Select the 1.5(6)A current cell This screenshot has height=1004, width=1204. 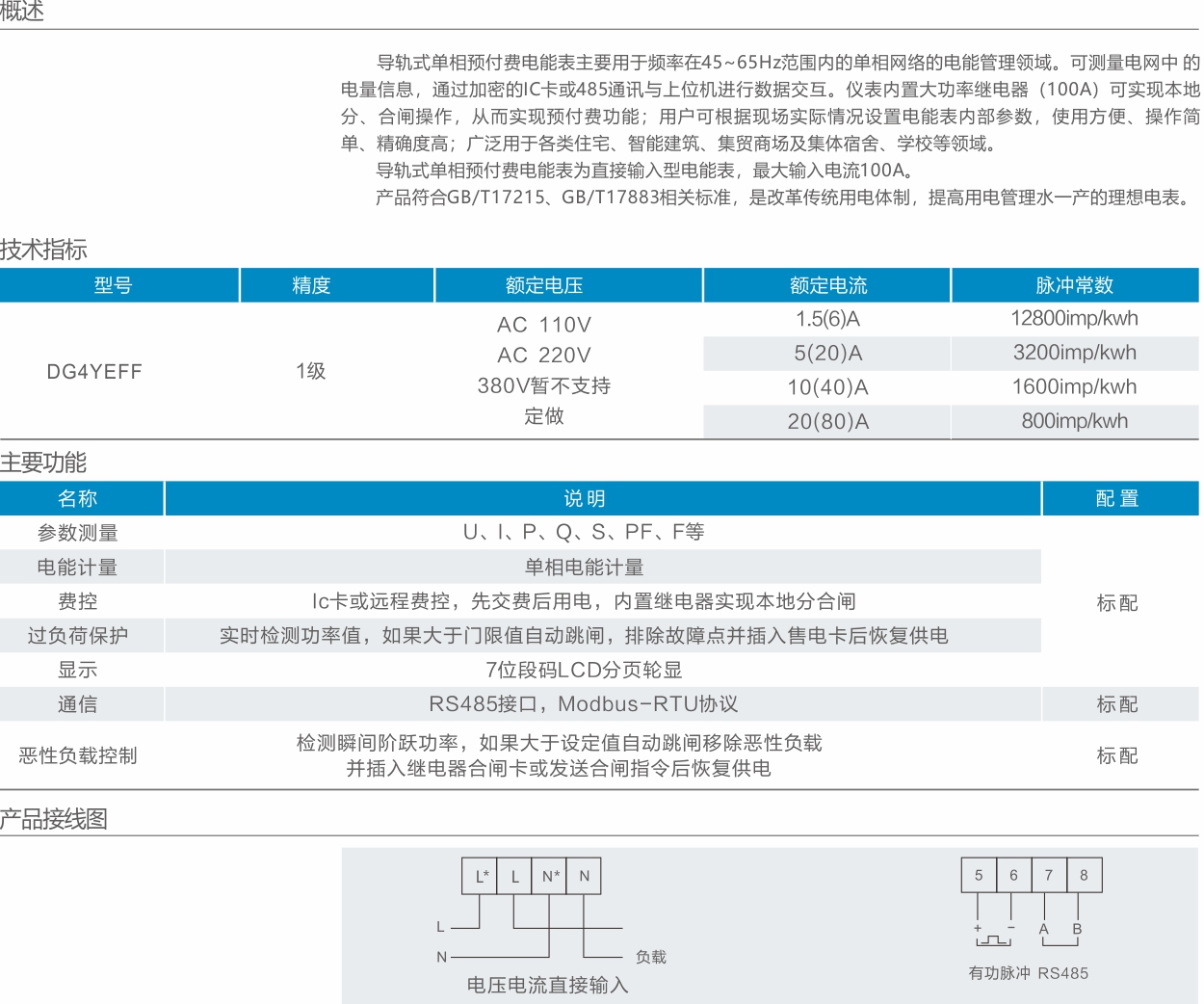pos(828,319)
